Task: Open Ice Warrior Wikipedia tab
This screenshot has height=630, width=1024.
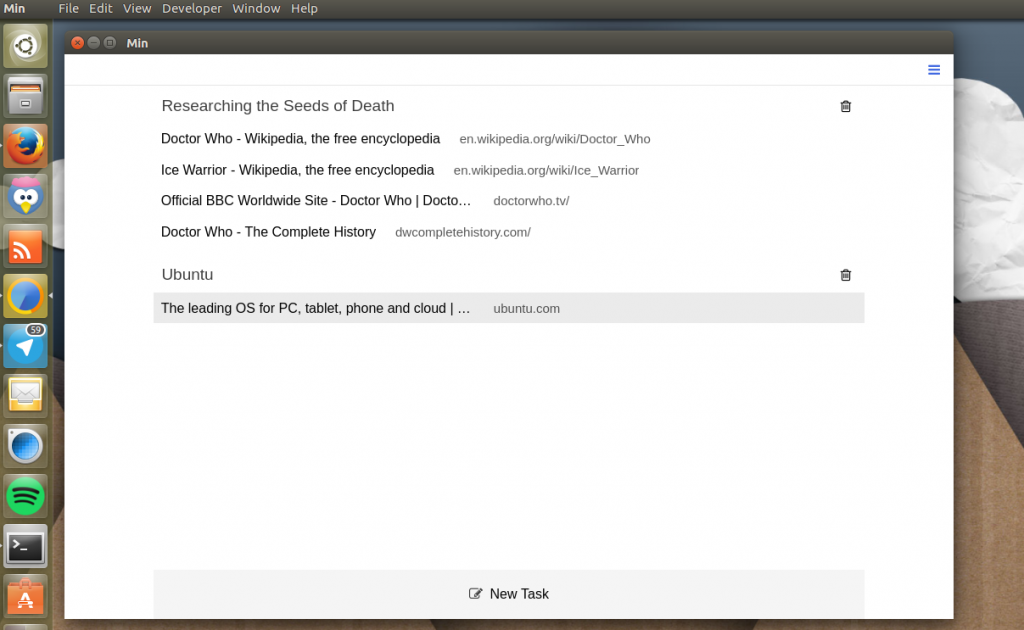Action: [509, 170]
